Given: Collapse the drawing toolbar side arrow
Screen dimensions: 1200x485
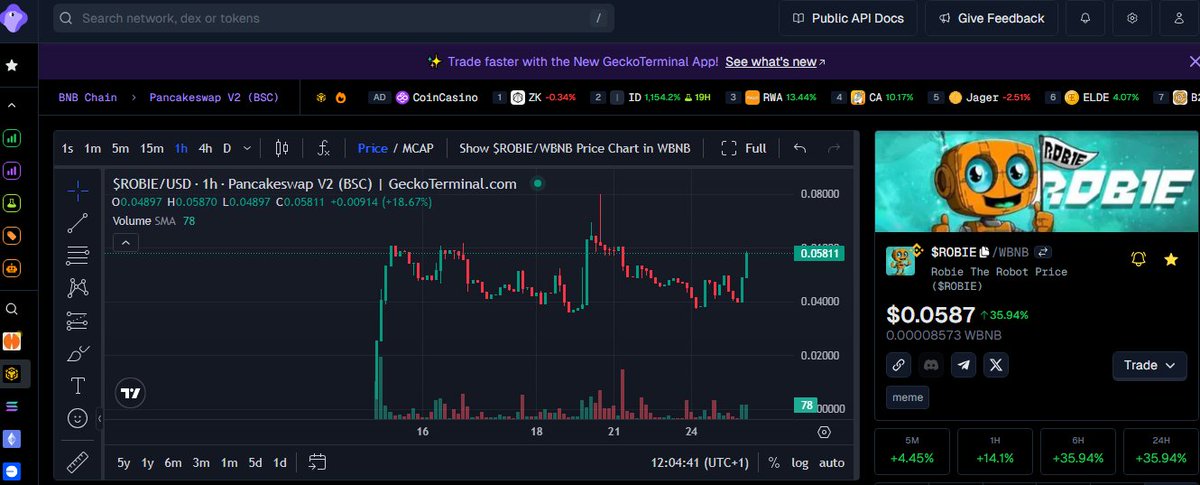Looking at the screenshot, I should pos(99,421).
